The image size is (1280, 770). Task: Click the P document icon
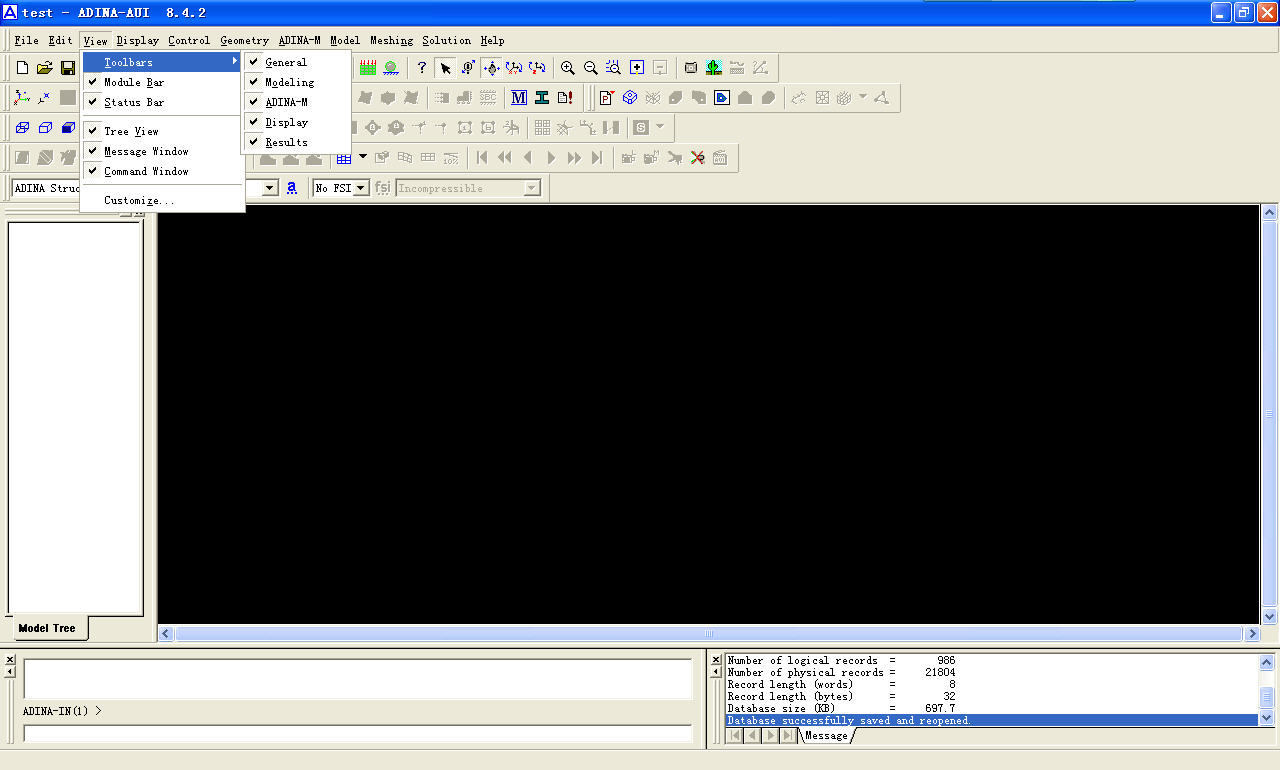606,97
